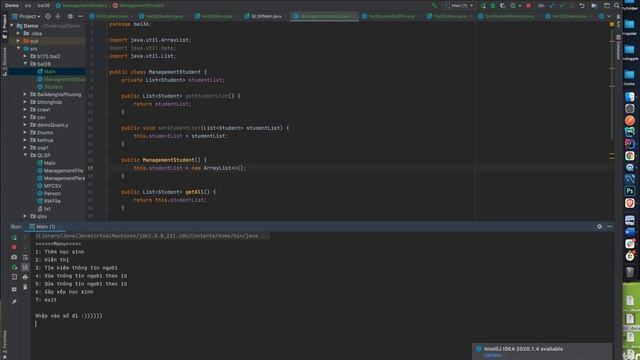Start Debug with the bug icon
Image resolution: width=640 pixels, height=360 pixels.
click(493, 6)
